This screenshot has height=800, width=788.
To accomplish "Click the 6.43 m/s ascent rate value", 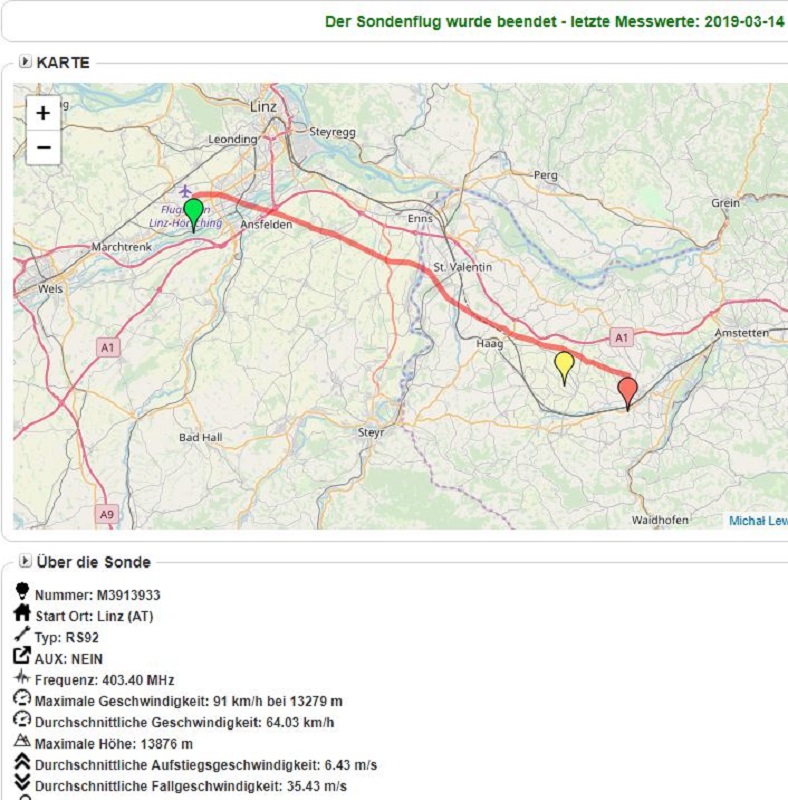I will click(x=351, y=765).
